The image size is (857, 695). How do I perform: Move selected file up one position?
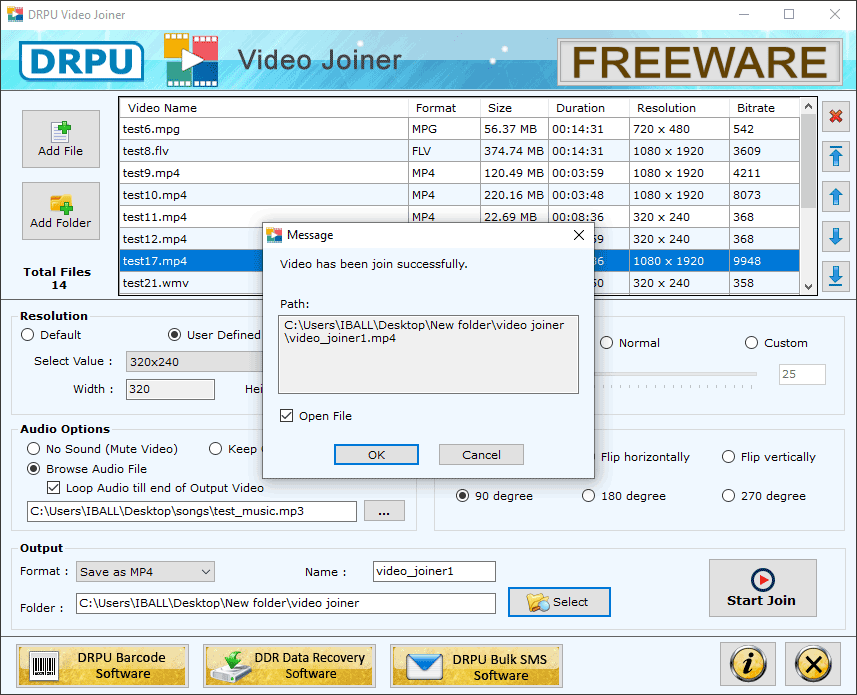pyautogui.click(x=836, y=197)
